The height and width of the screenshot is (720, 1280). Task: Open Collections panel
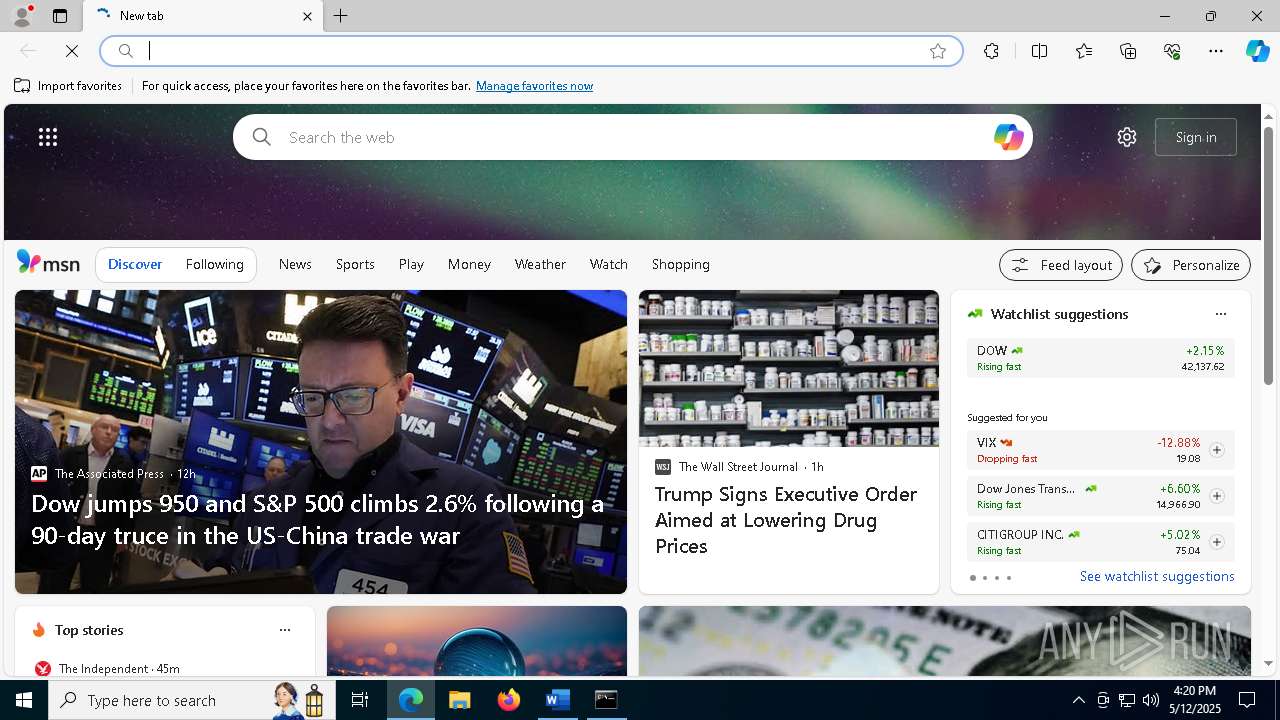point(1128,51)
